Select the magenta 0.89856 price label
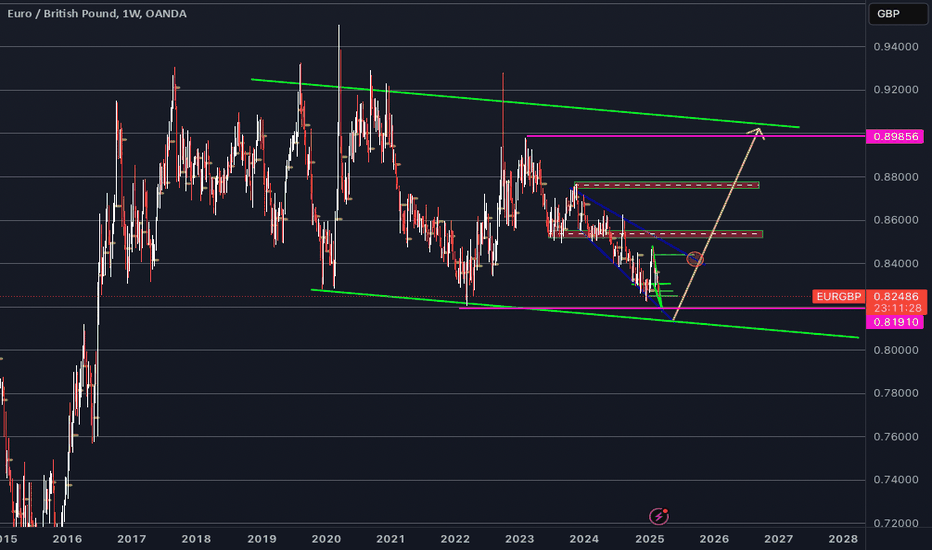 point(895,136)
